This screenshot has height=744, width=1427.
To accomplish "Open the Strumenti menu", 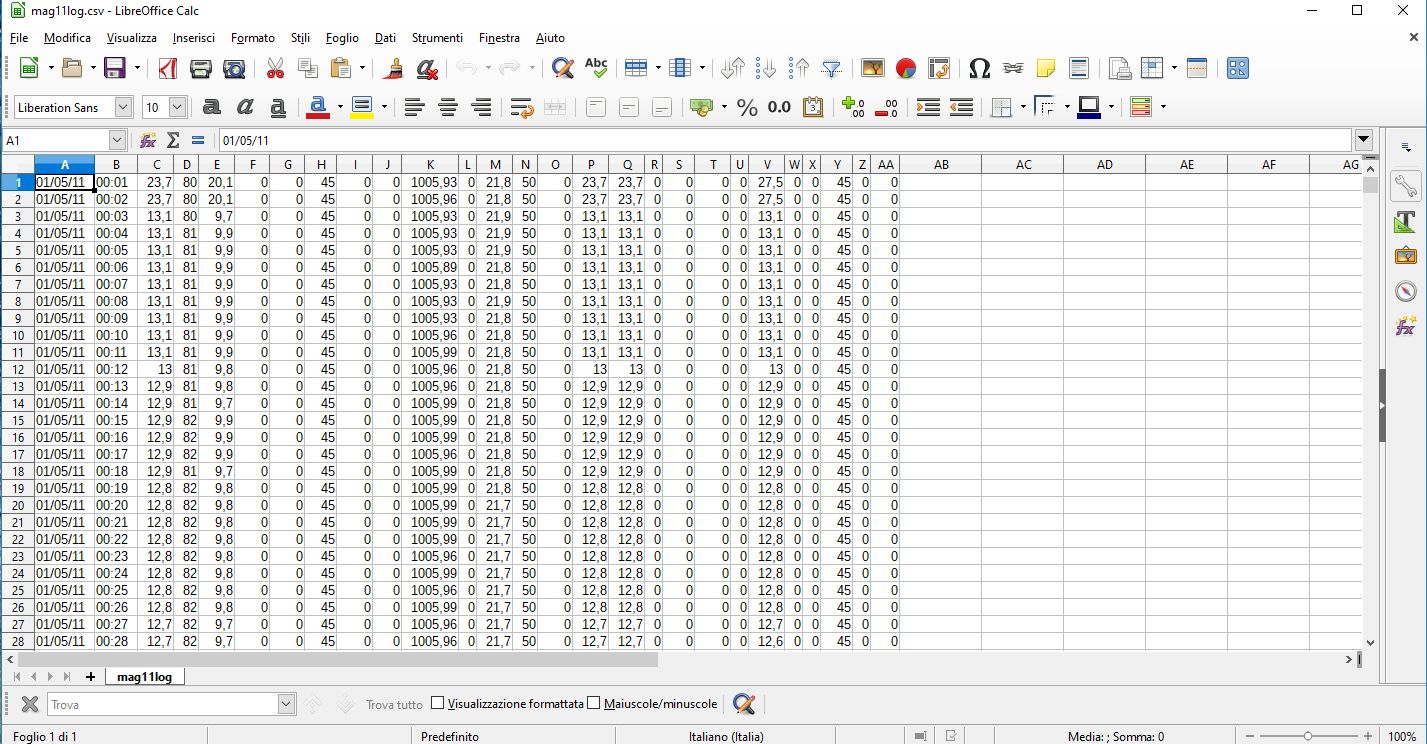I will point(437,38).
